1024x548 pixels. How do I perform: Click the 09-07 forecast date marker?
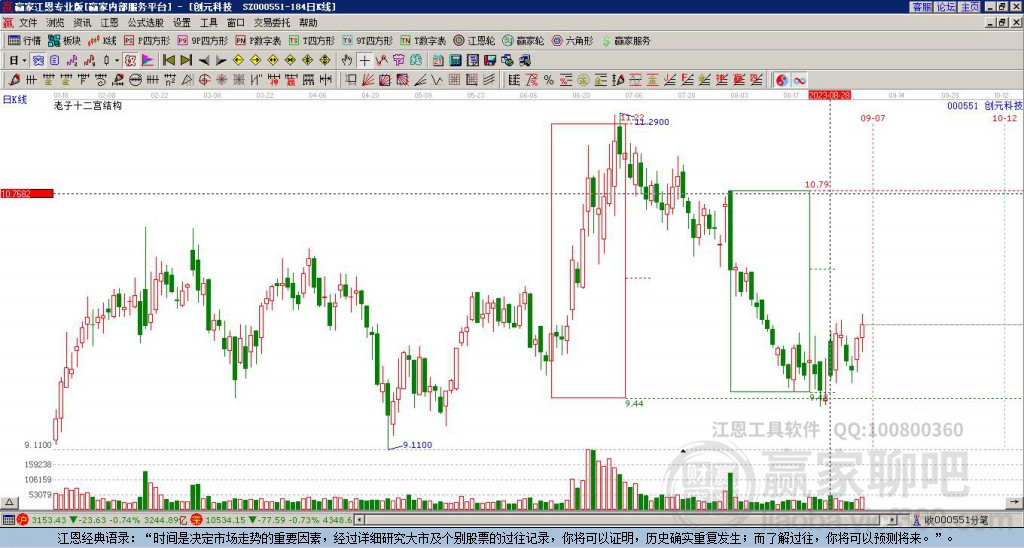point(872,118)
